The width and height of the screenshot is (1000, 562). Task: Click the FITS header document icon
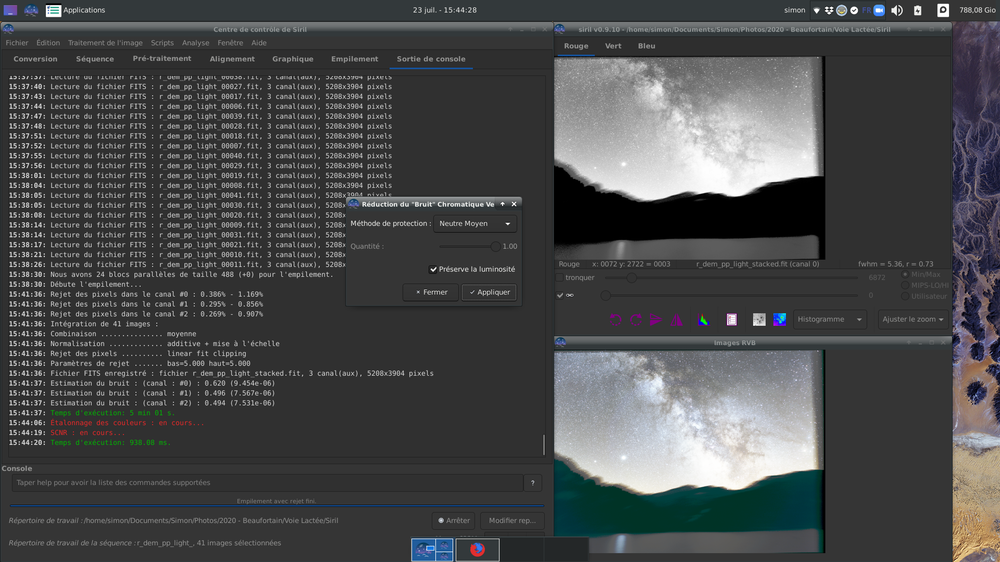tap(732, 320)
